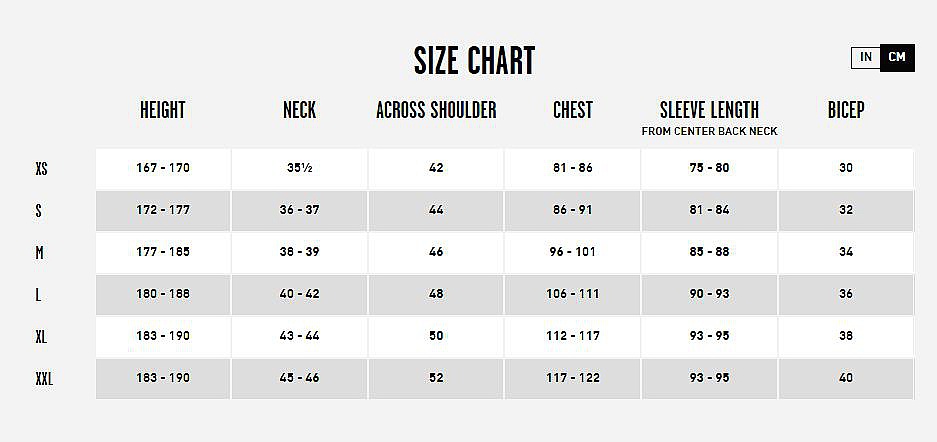Click the Height column header
This screenshot has width=937, height=442.
click(162, 110)
